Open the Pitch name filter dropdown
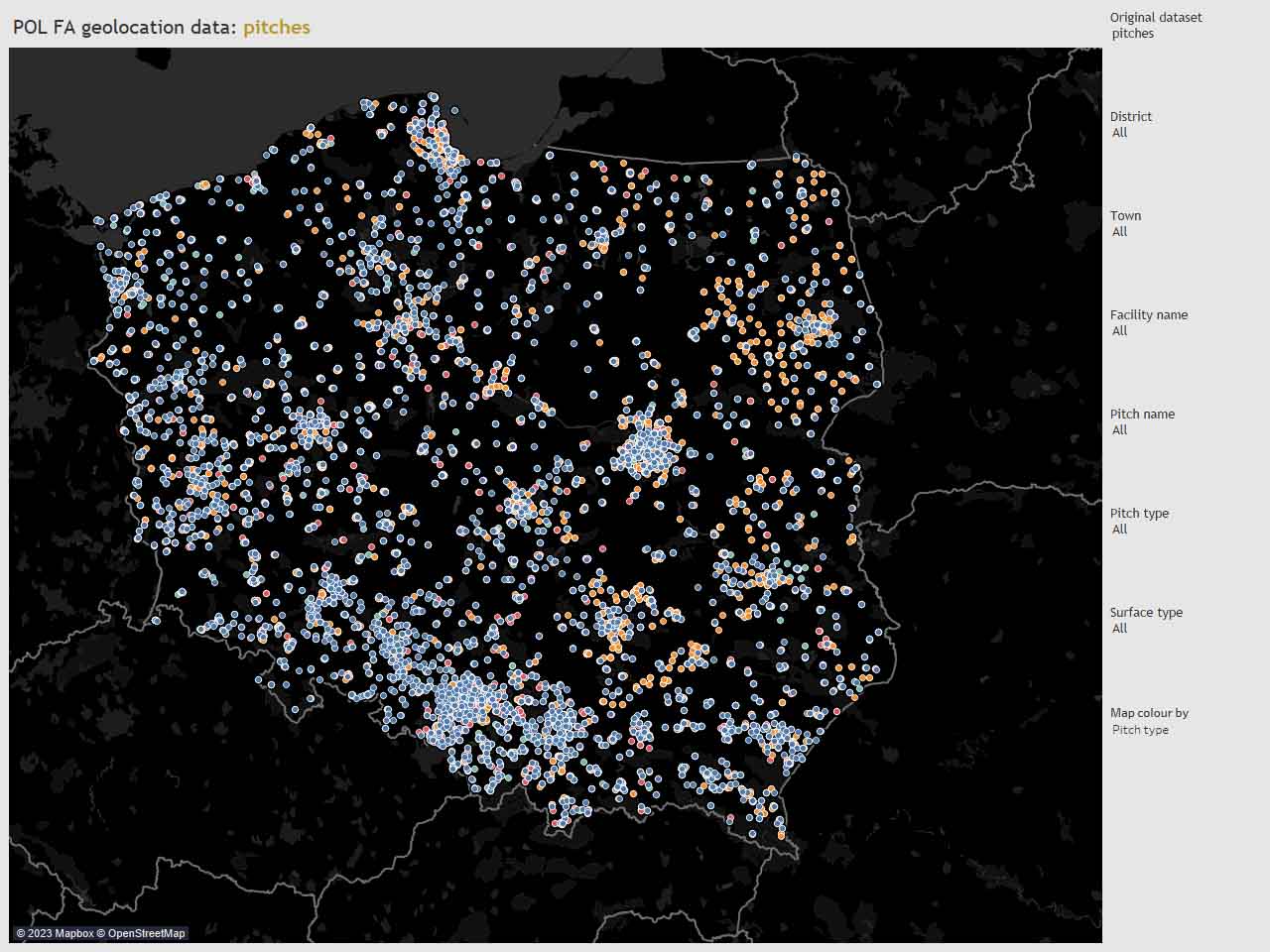This screenshot has height=952, width=1270. pyautogui.click(x=1120, y=430)
